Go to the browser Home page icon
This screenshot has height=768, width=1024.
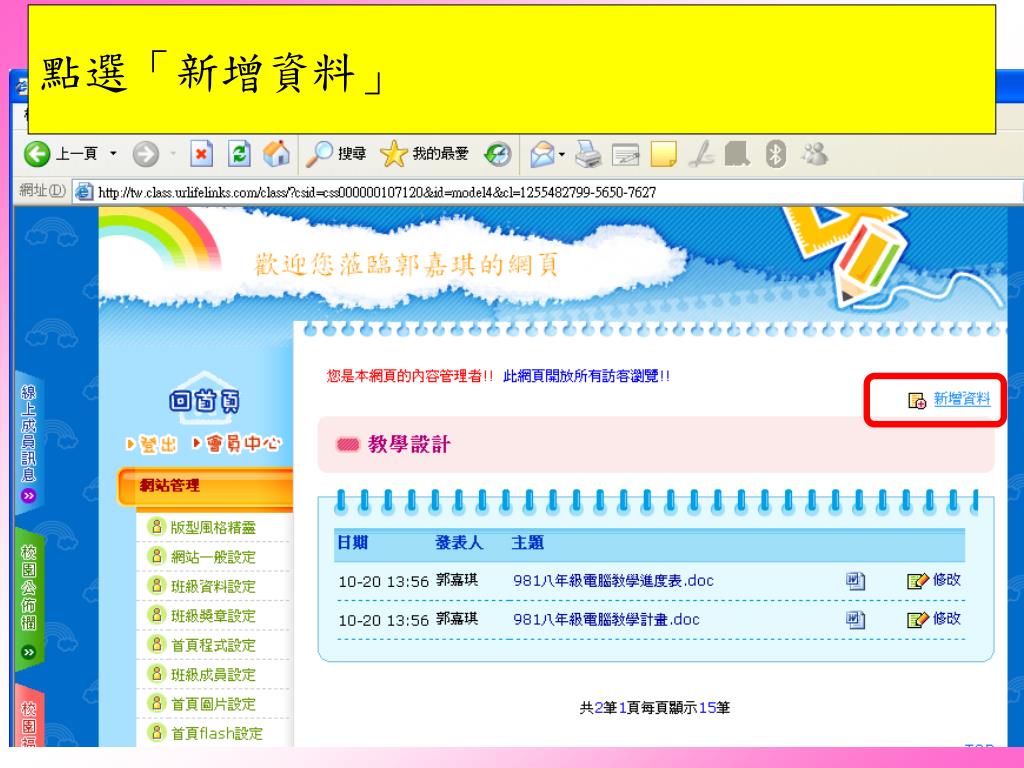pos(276,154)
